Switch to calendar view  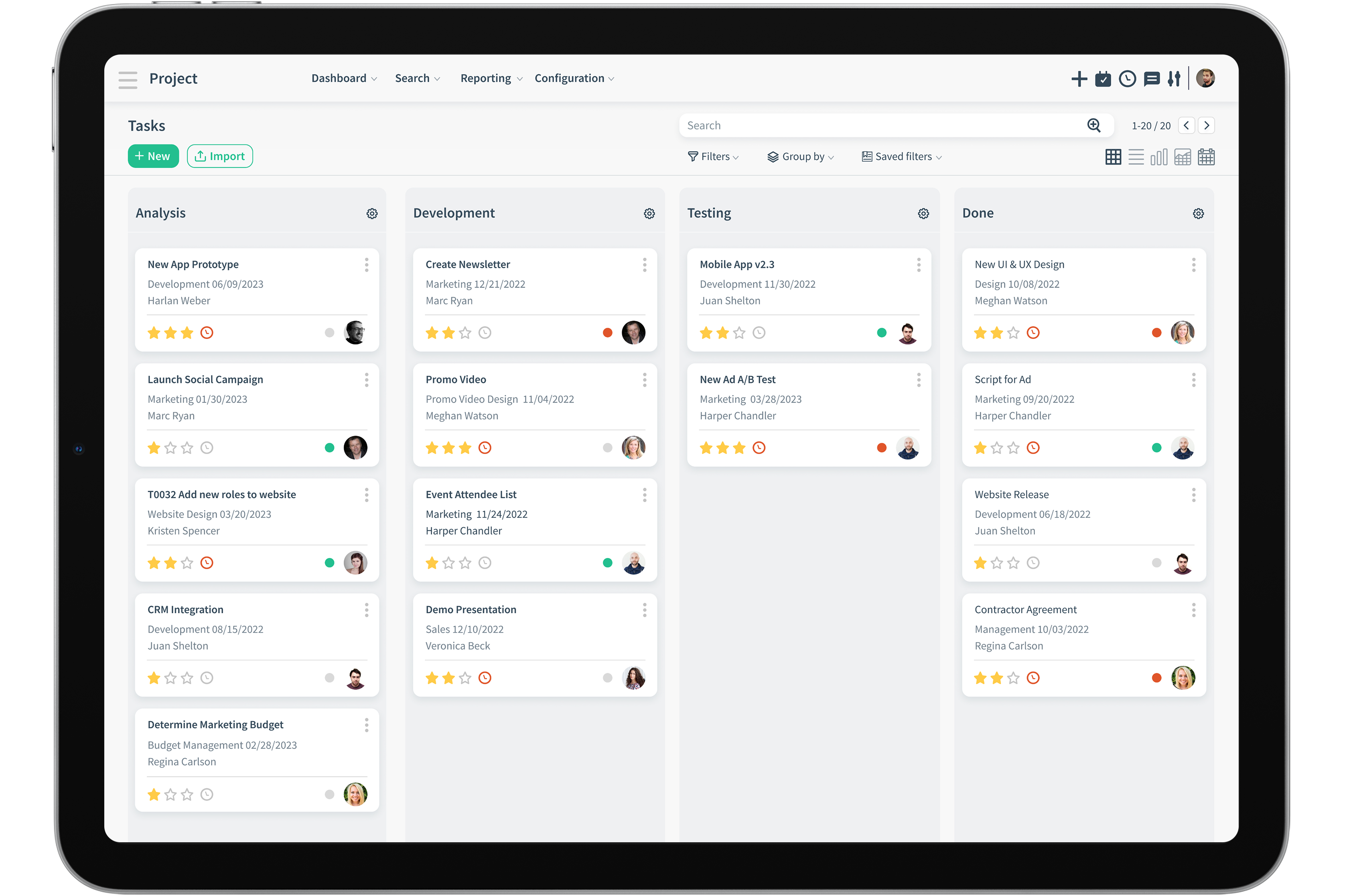click(x=1207, y=156)
